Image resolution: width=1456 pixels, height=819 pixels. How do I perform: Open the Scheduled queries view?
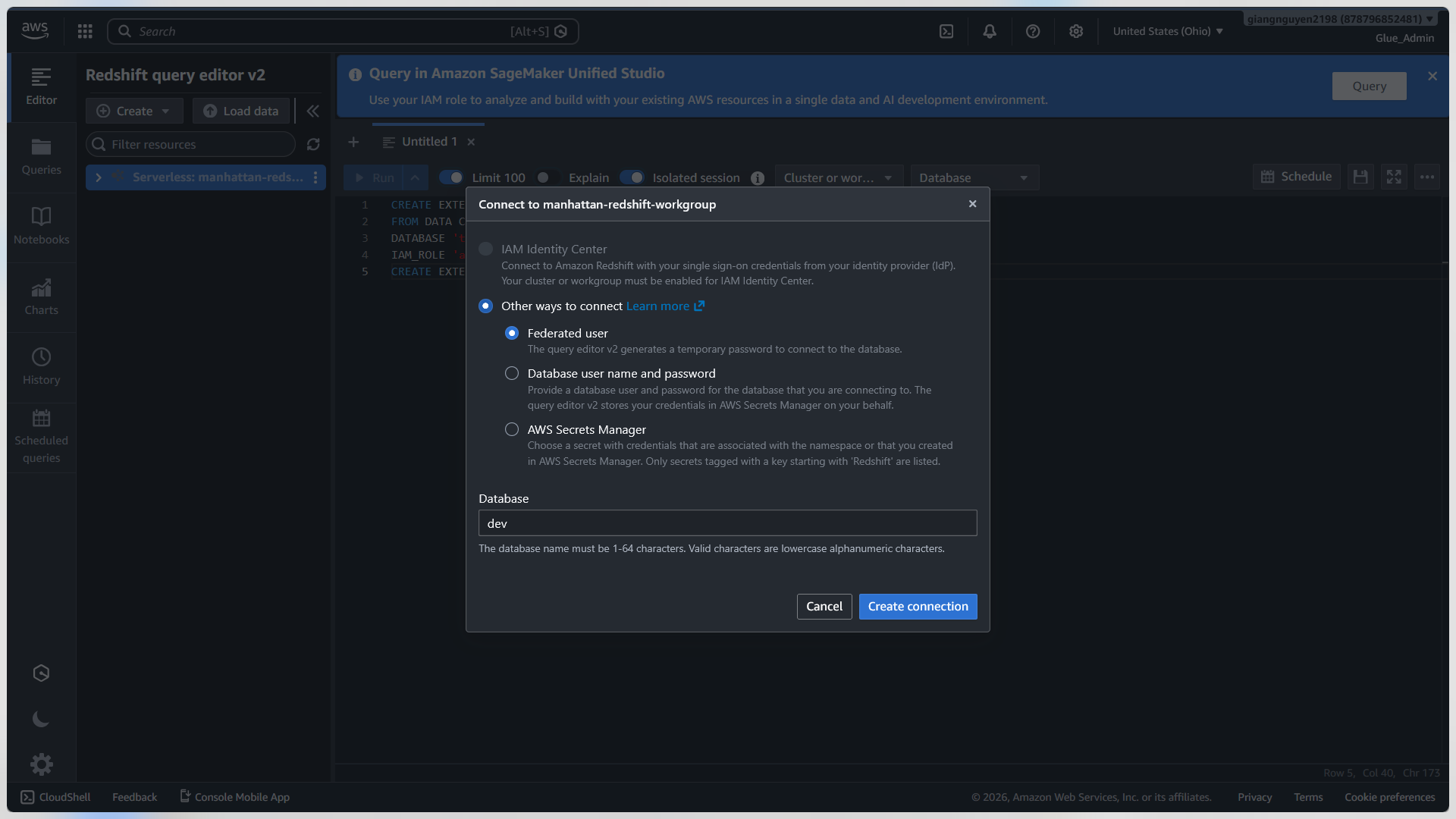pos(42,438)
